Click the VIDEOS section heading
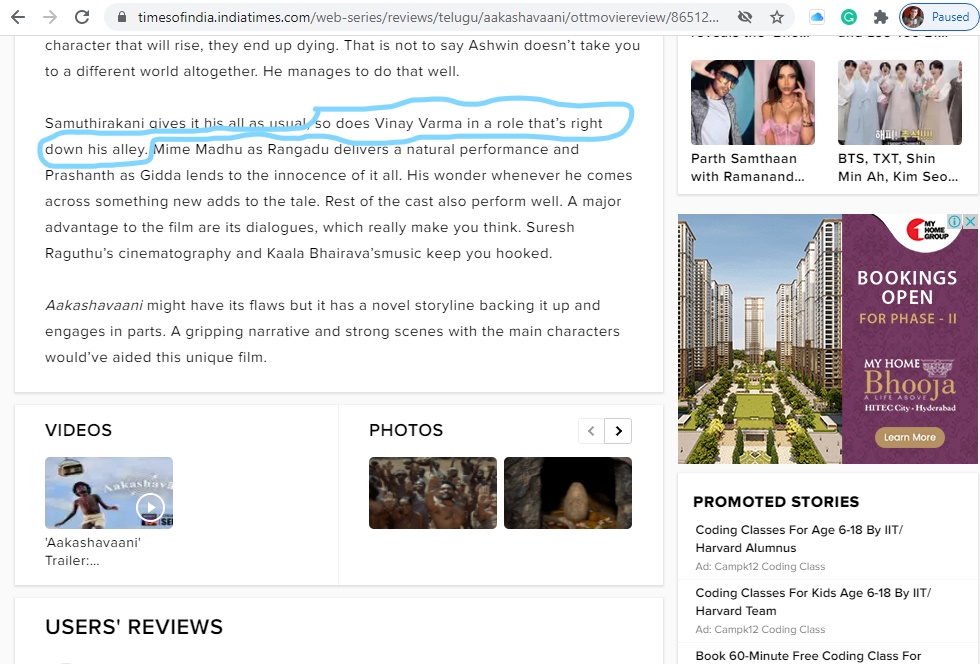This screenshot has width=980, height=664. tap(78, 430)
